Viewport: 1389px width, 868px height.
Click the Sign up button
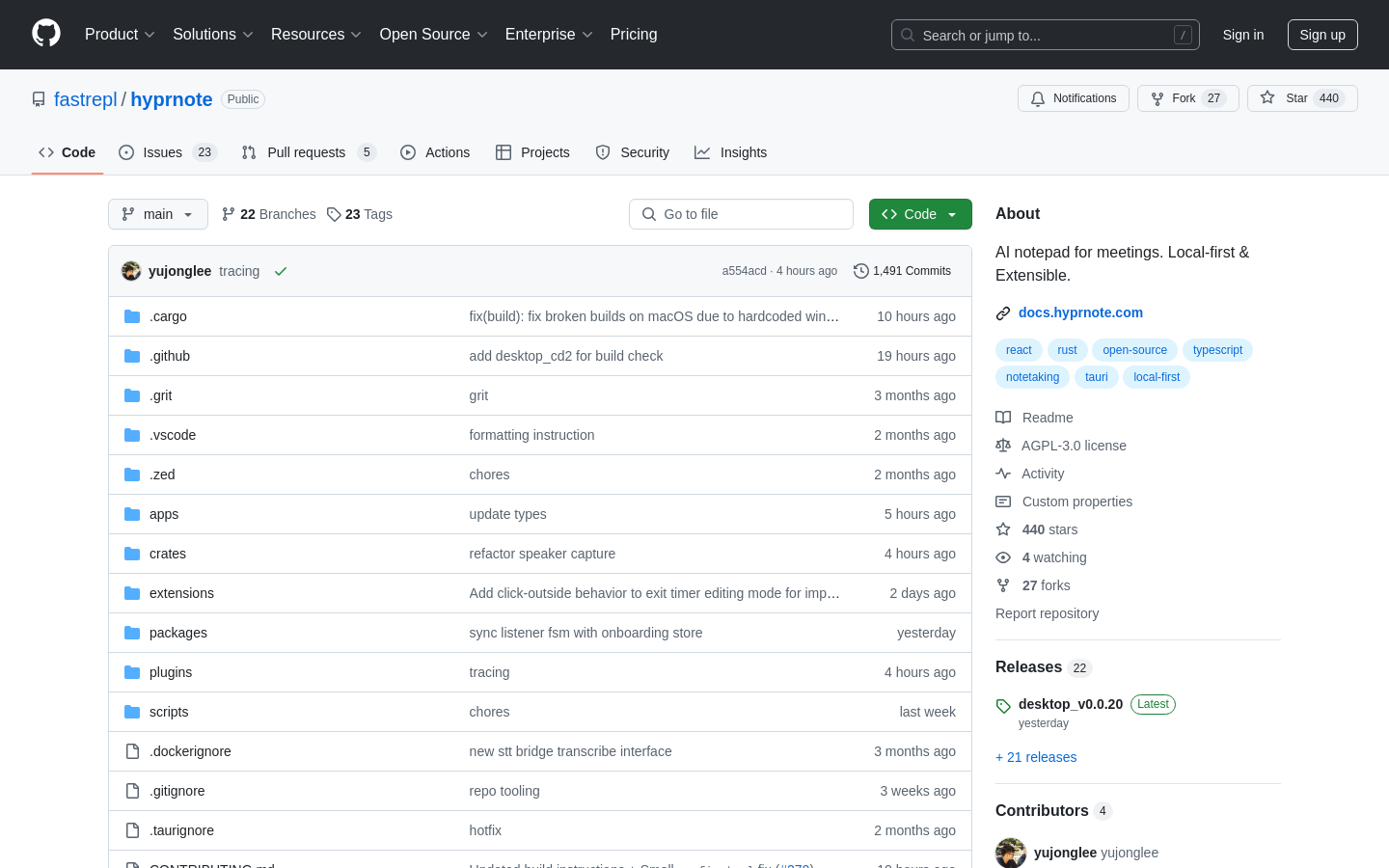1322,35
